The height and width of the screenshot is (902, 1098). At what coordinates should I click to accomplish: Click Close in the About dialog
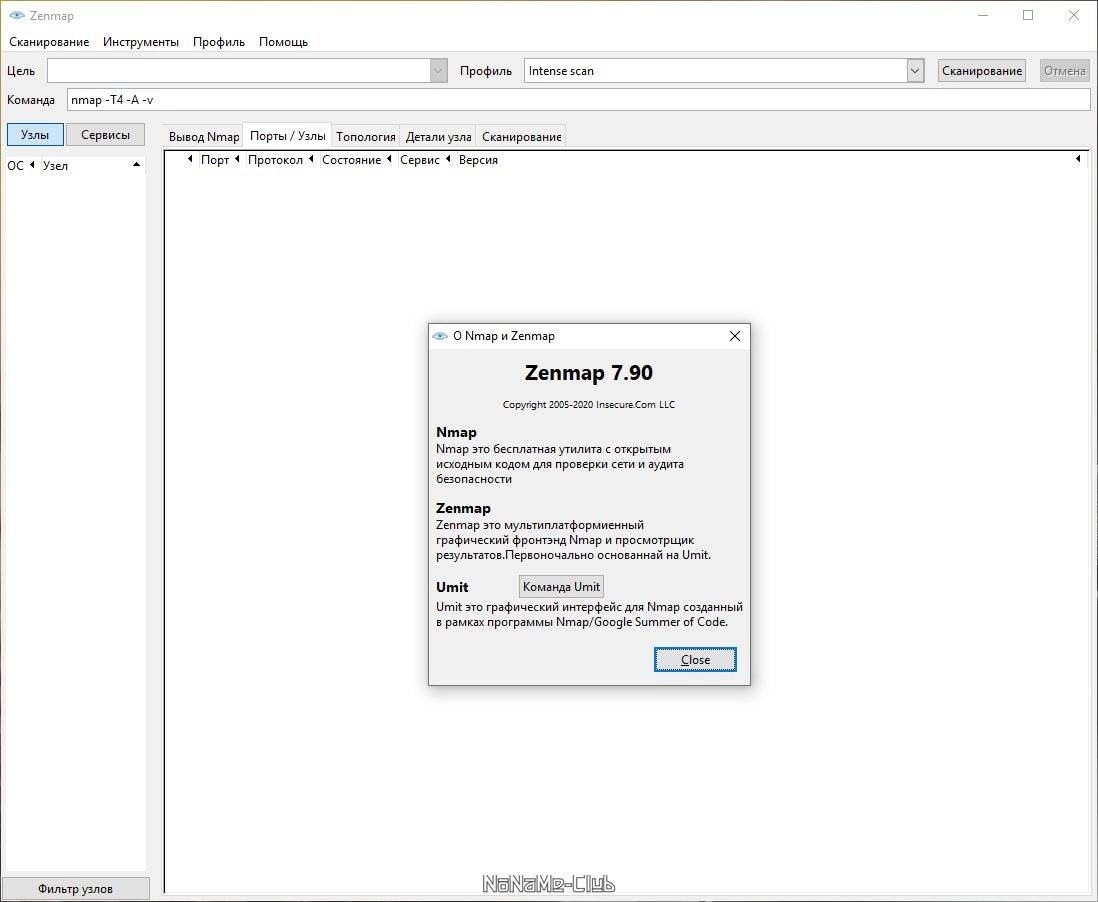click(x=695, y=660)
